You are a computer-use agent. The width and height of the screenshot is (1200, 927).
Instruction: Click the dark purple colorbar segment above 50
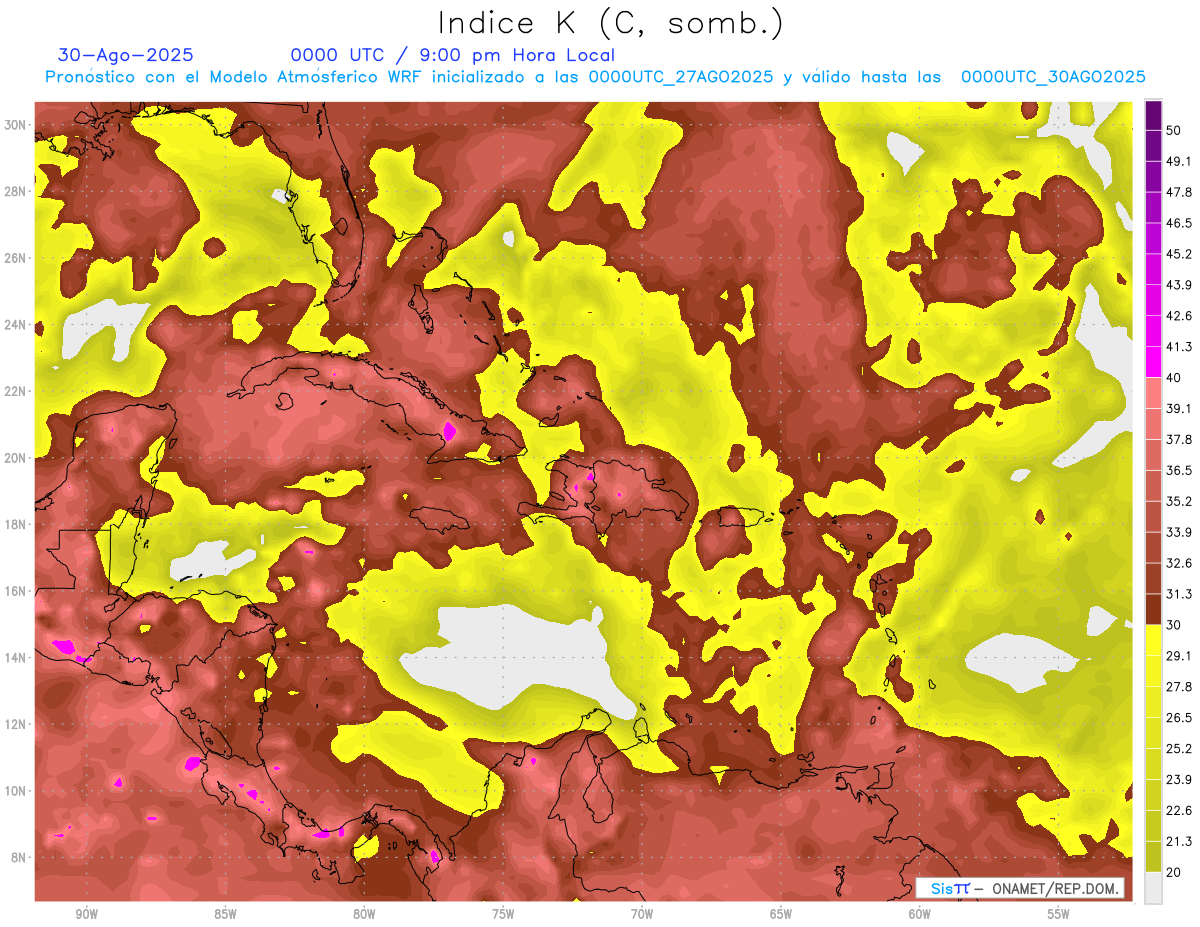coord(1153,116)
